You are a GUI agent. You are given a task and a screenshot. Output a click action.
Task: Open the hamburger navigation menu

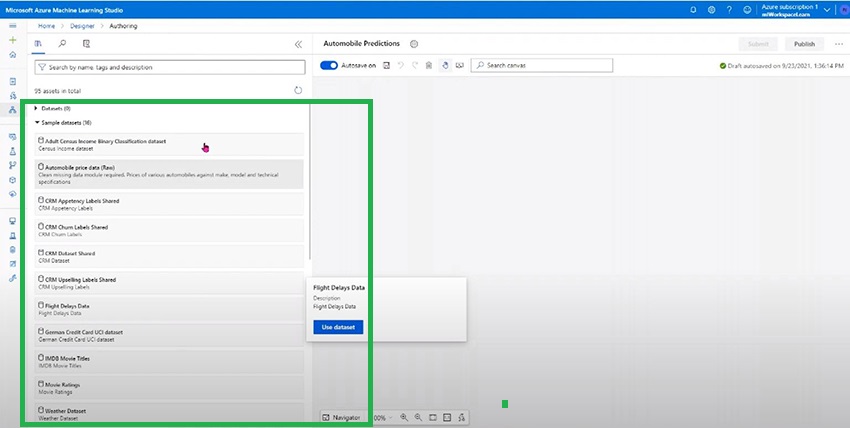pos(12,26)
